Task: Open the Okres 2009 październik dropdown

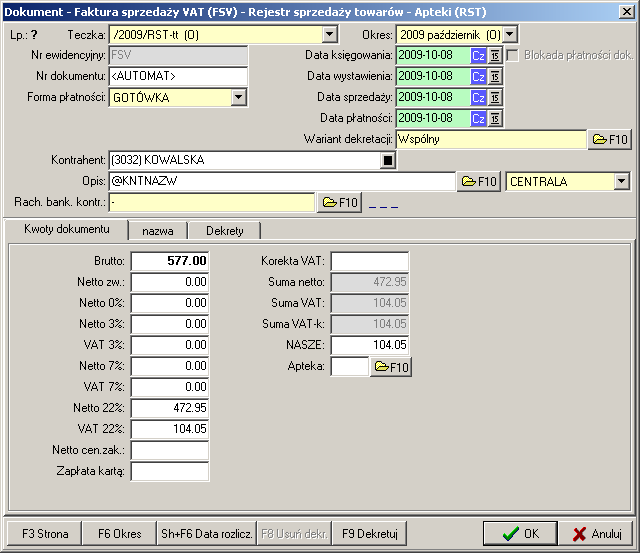Action: 511,35
